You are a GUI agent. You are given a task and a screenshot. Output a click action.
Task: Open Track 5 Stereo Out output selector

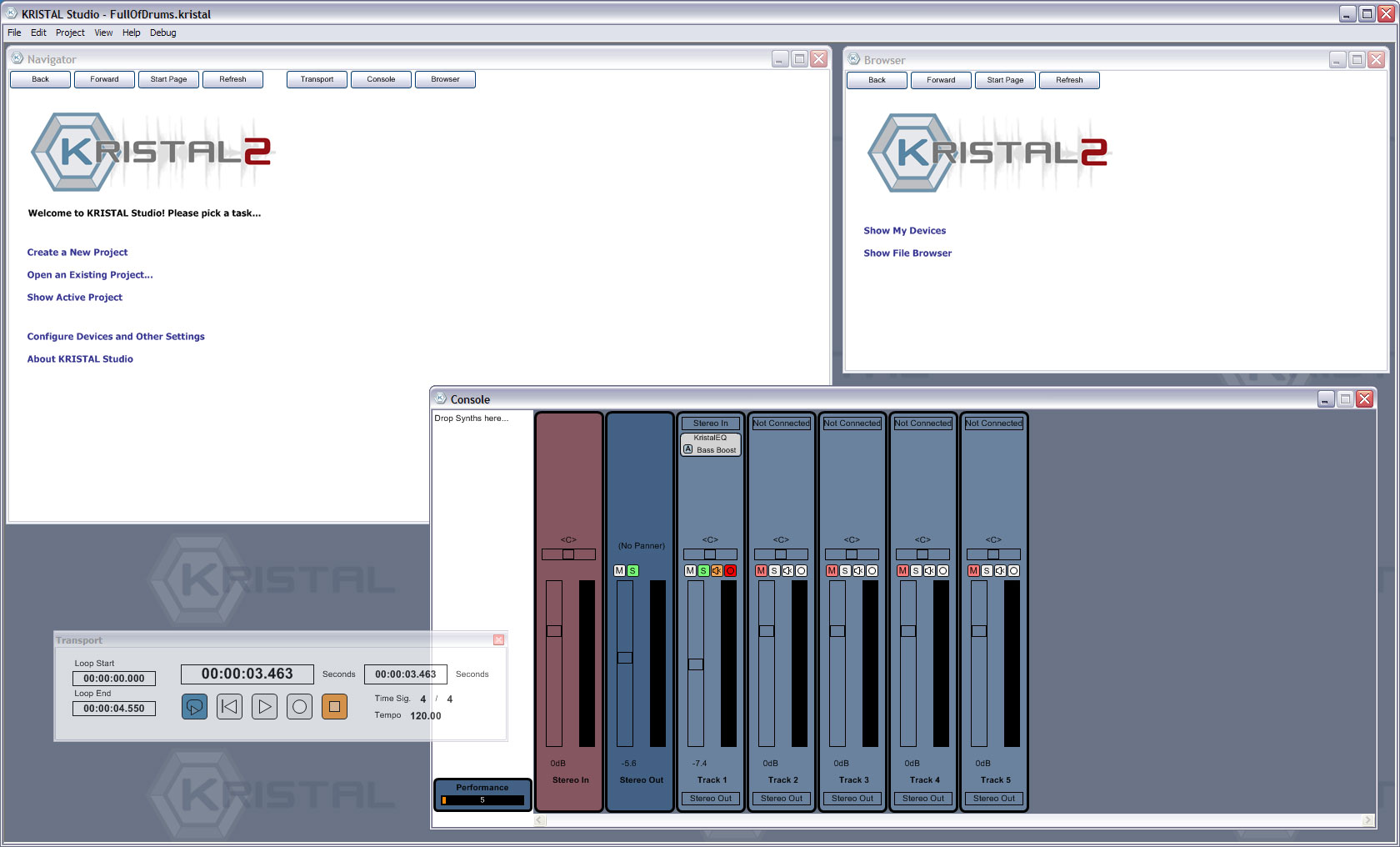pos(994,799)
